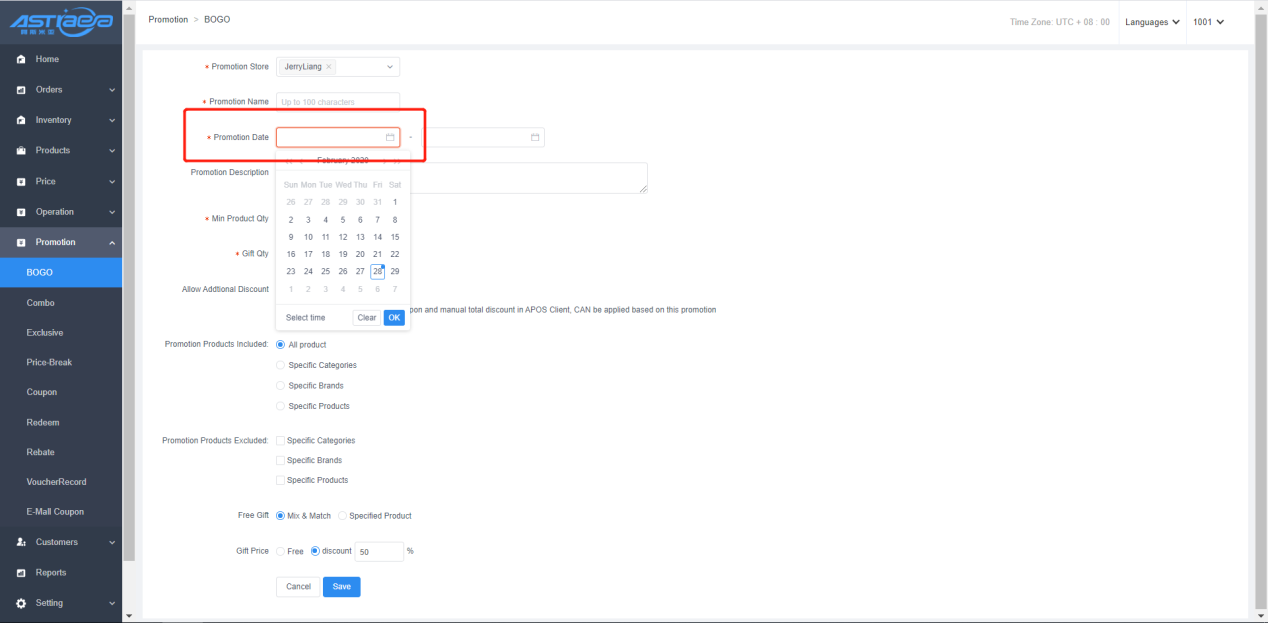This screenshot has height=623, width=1268.
Task: Choose the Free gift price radio
Action: click(281, 551)
